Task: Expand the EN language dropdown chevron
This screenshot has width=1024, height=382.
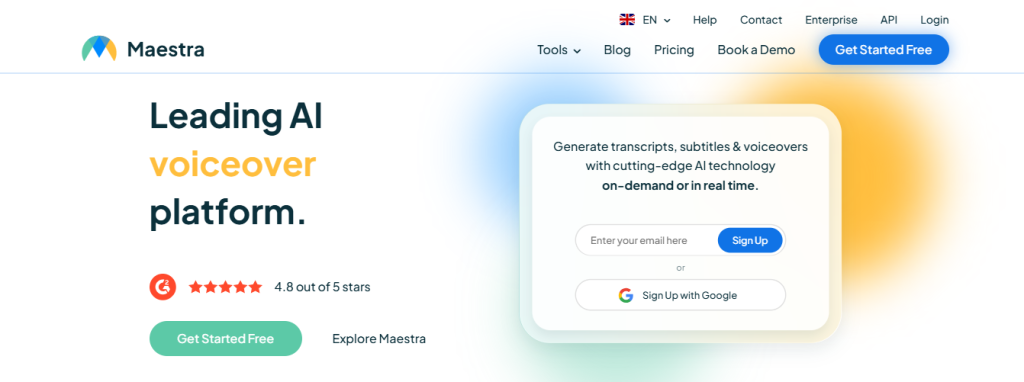Action: click(667, 20)
